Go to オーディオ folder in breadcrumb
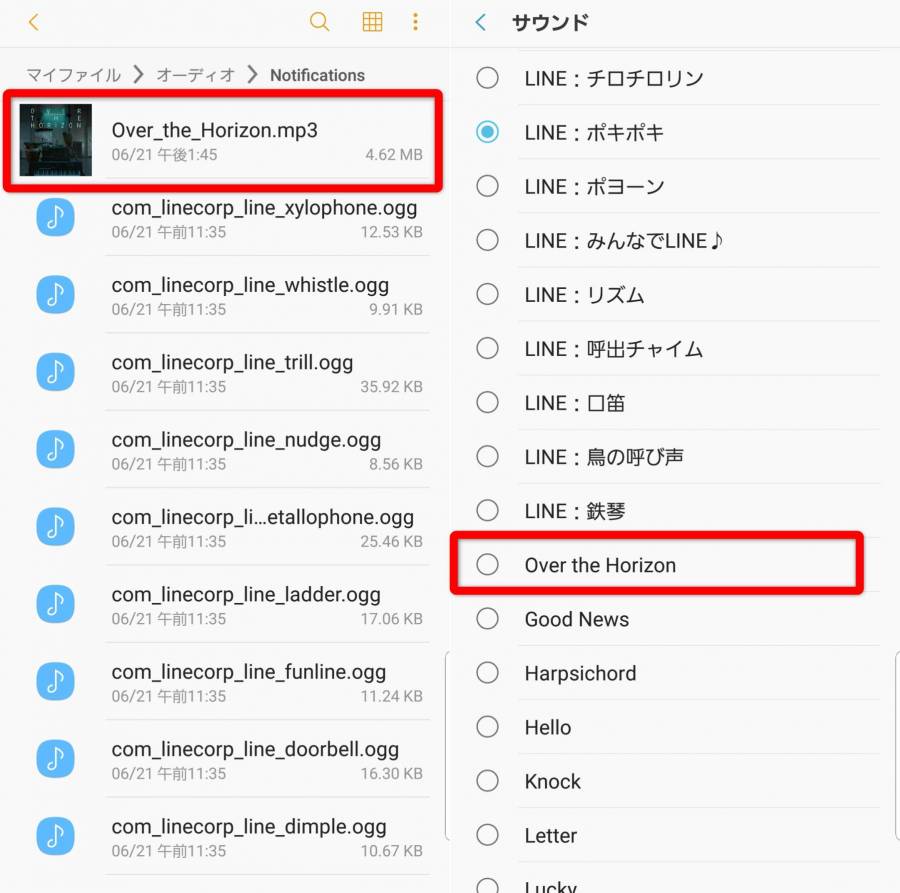Screen dimensions: 900x893 point(196,75)
